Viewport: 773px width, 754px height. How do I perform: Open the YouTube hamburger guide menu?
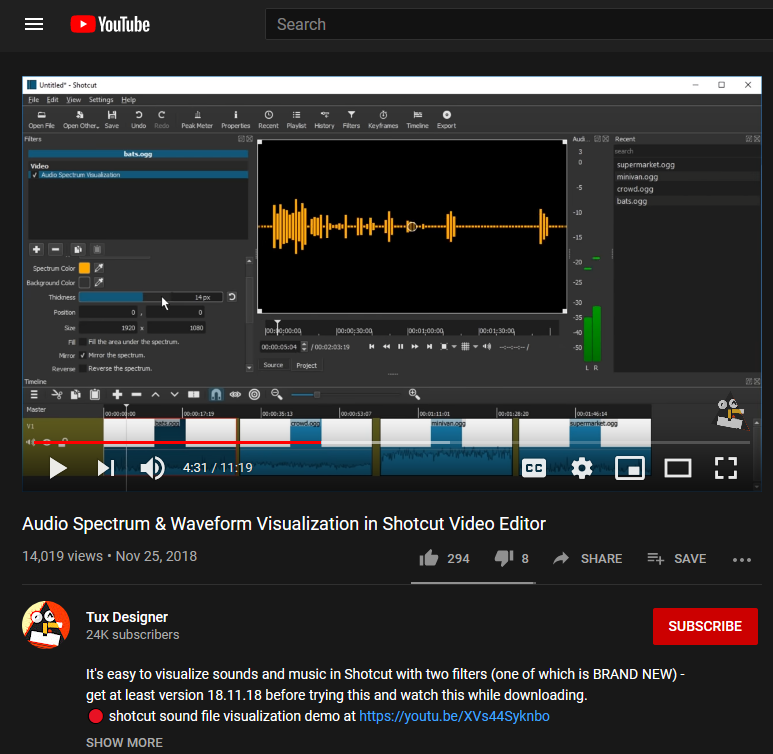point(34,24)
